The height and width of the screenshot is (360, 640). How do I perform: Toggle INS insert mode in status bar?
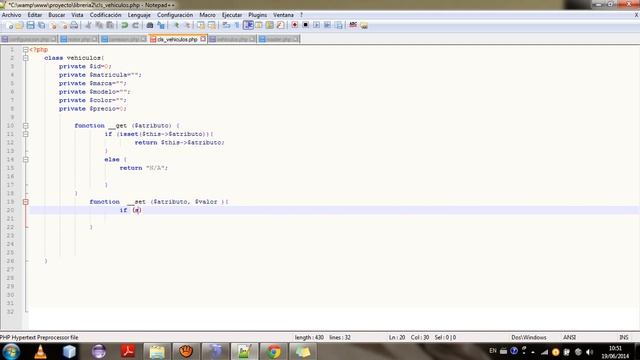[x=624, y=337]
